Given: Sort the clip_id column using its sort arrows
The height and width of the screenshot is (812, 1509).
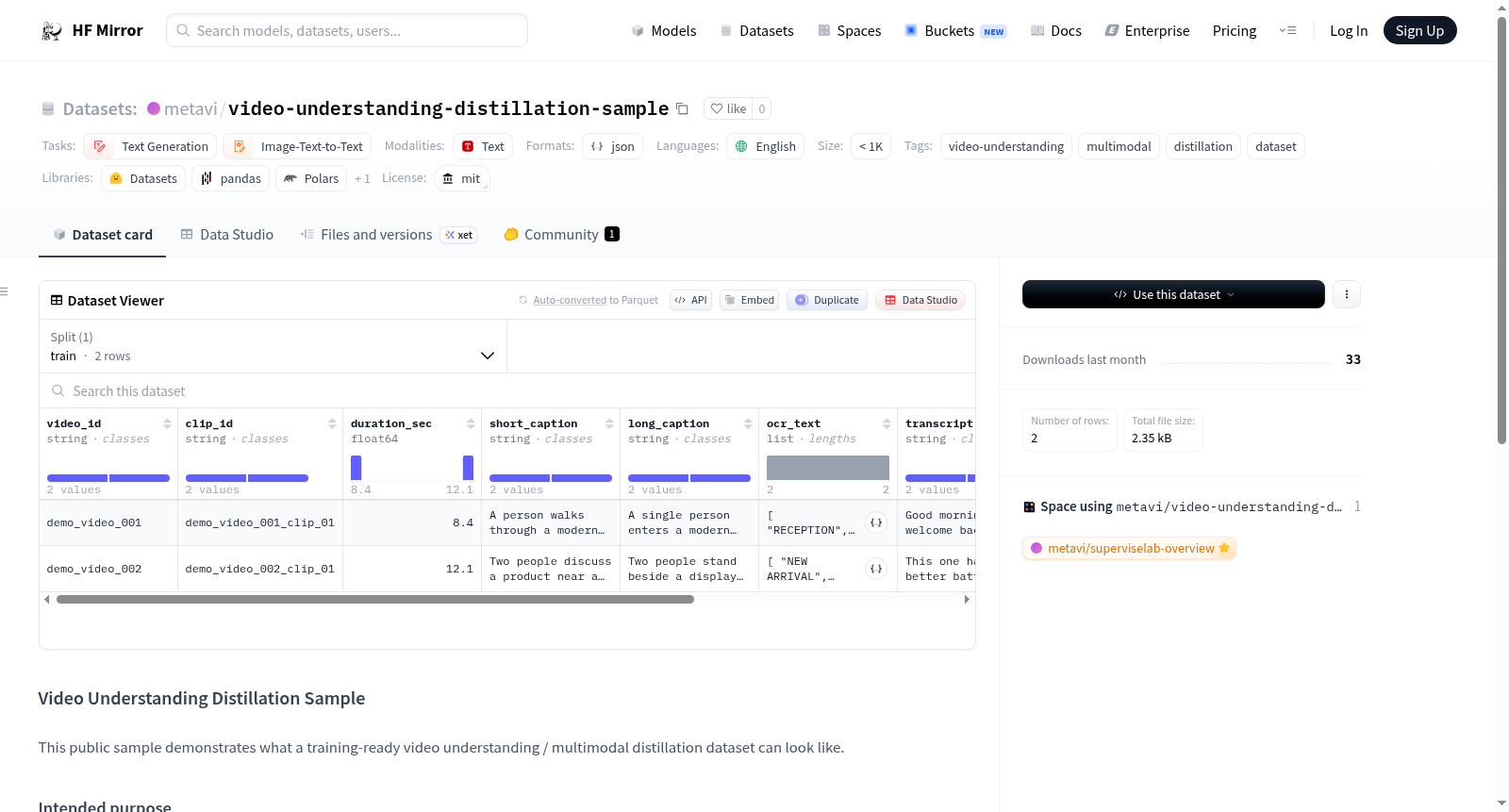Looking at the screenshot, I should [332, 423].
